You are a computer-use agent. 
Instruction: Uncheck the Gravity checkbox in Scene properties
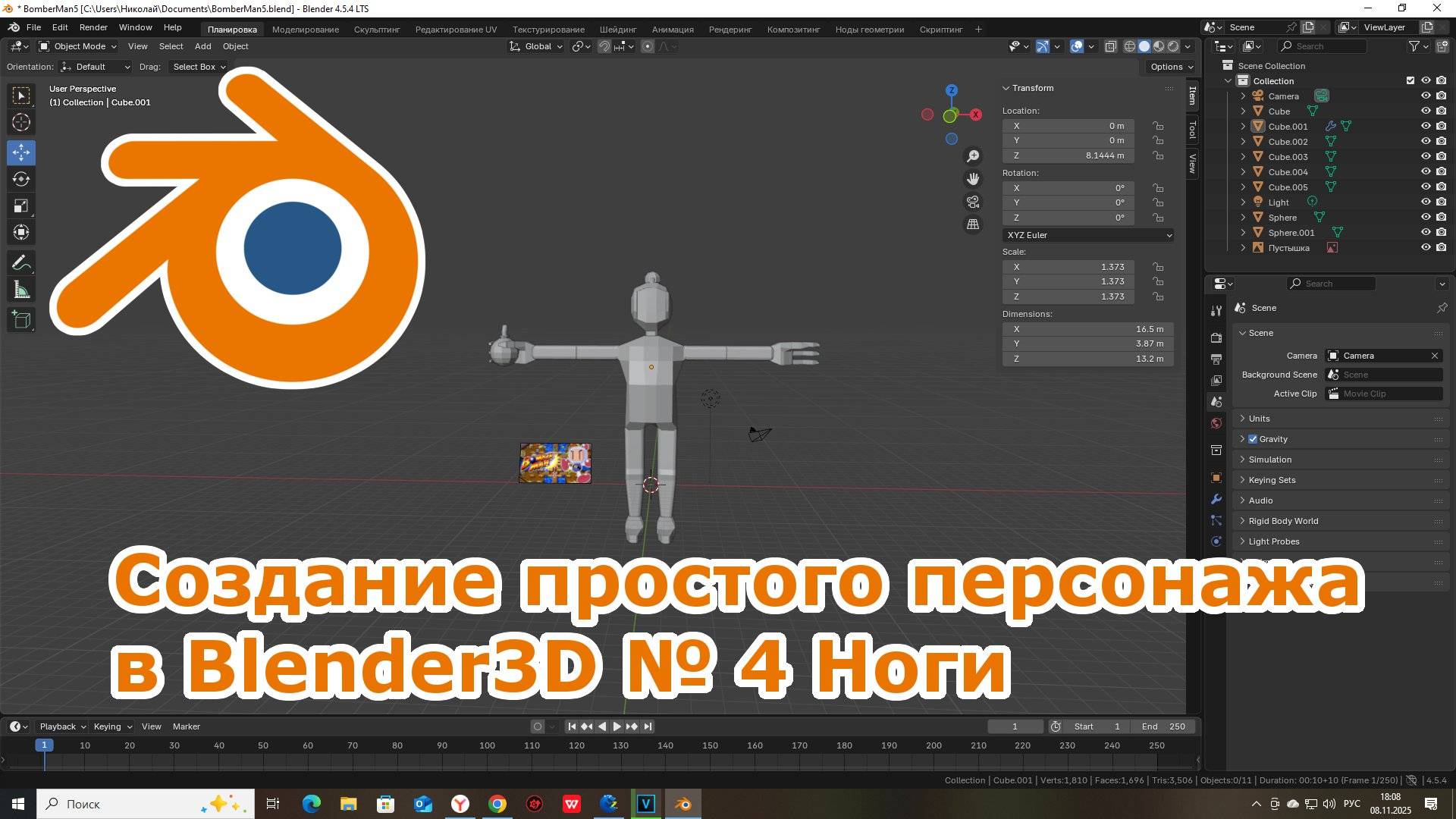pyautogui.click(x=1252, y=438)
